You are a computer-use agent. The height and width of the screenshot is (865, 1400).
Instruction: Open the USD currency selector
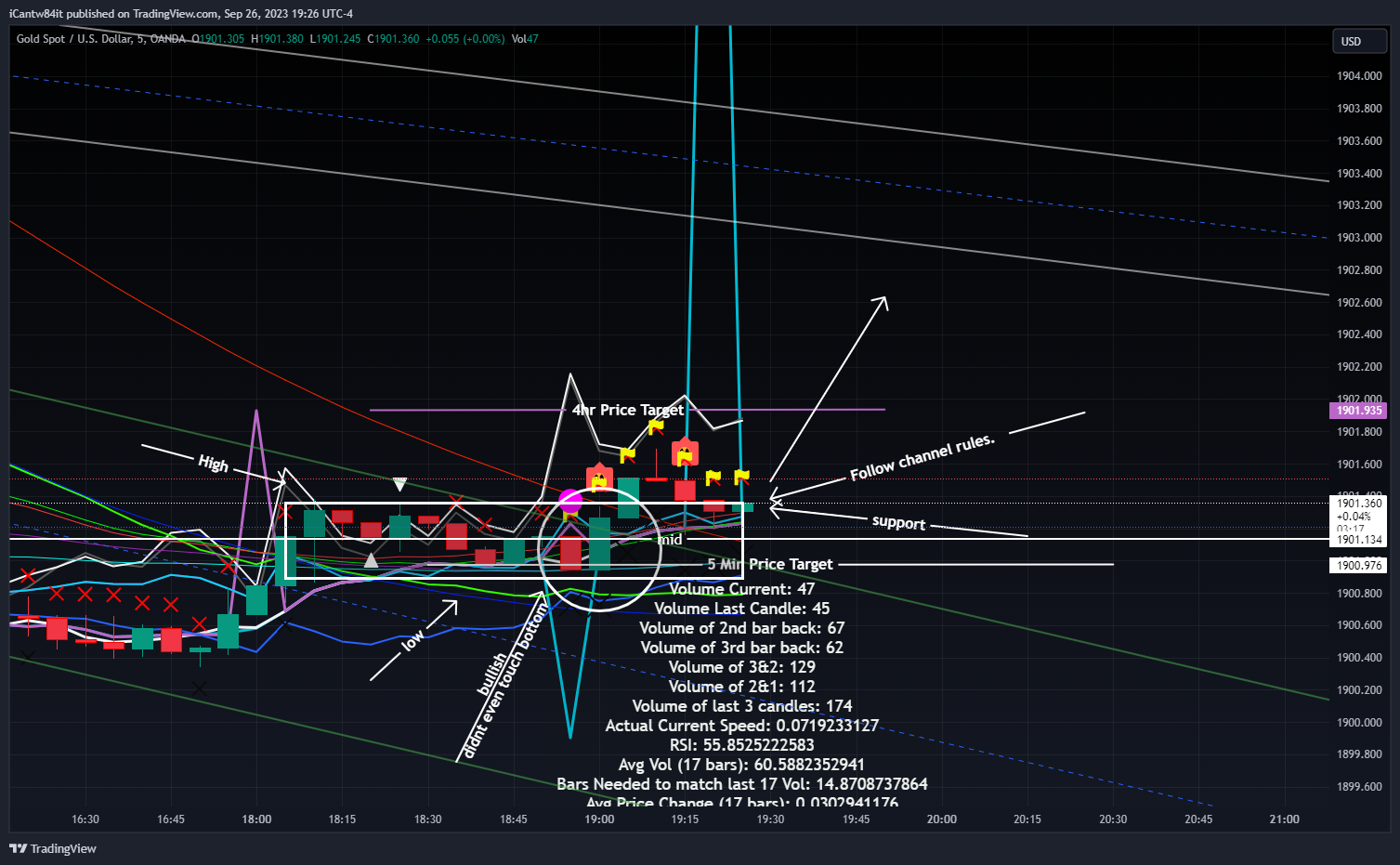[x=1359, y=41]
